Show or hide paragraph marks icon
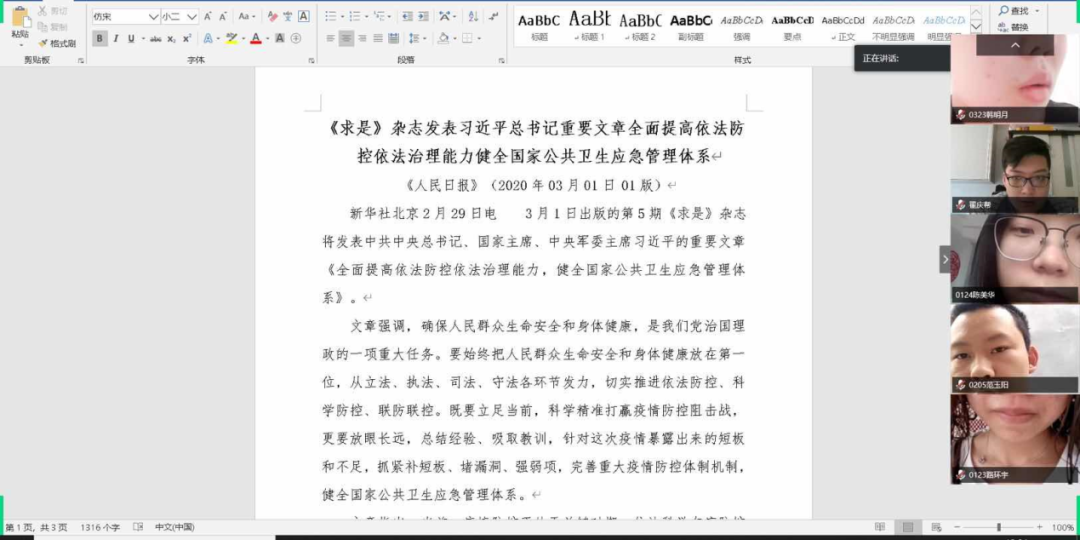Image resolution: width=1080 pixels, height=540 pixels. pos(493,17)
